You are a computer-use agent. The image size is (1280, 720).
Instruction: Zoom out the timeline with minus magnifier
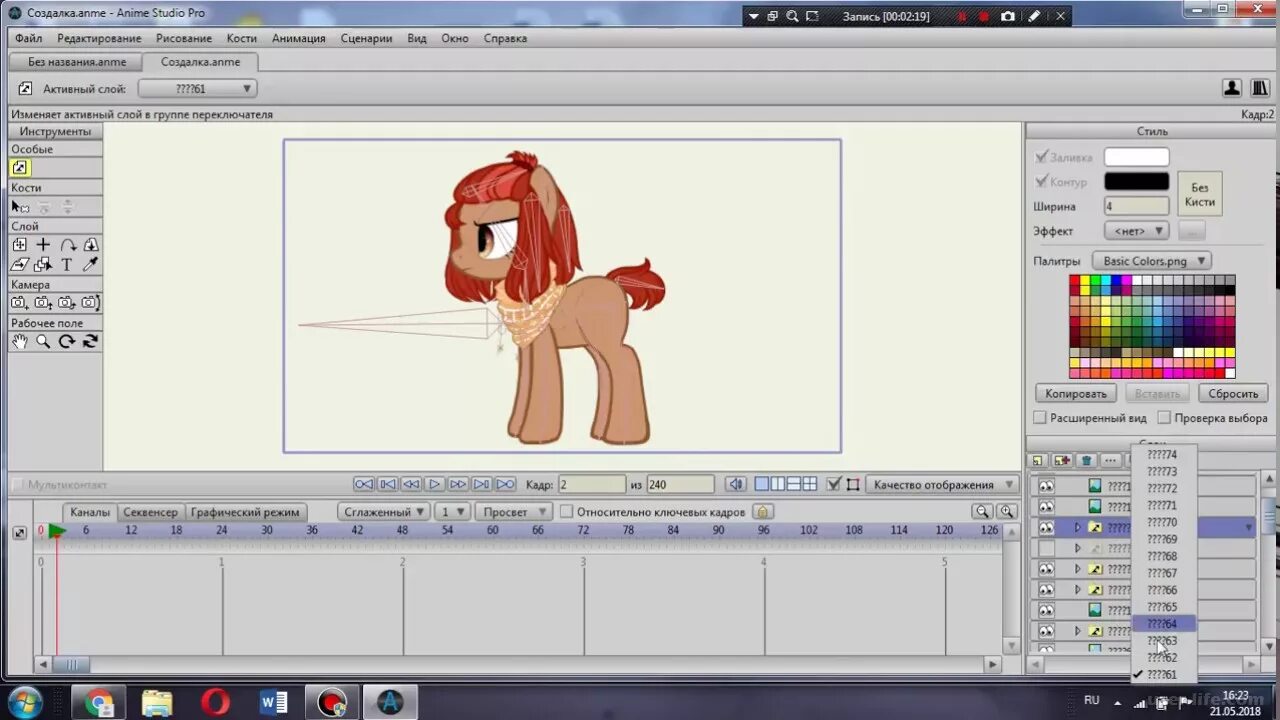[x=983, y=512]
